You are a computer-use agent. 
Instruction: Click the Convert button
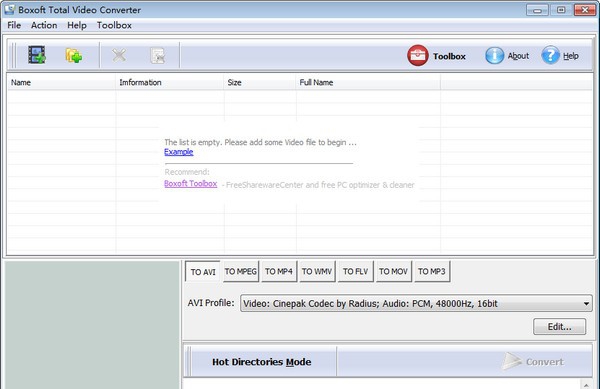pyautogui.click(x=533, y=361)
